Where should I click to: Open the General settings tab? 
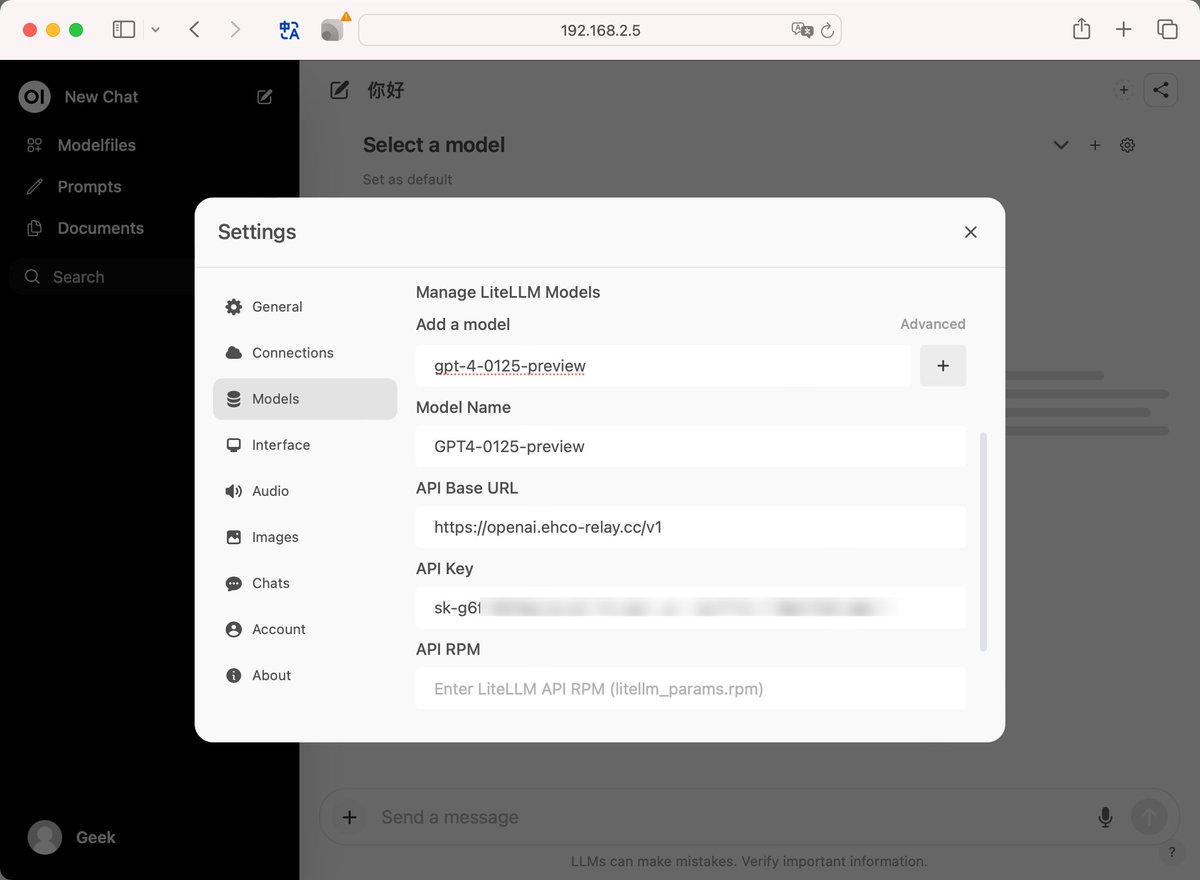[305, 307]
